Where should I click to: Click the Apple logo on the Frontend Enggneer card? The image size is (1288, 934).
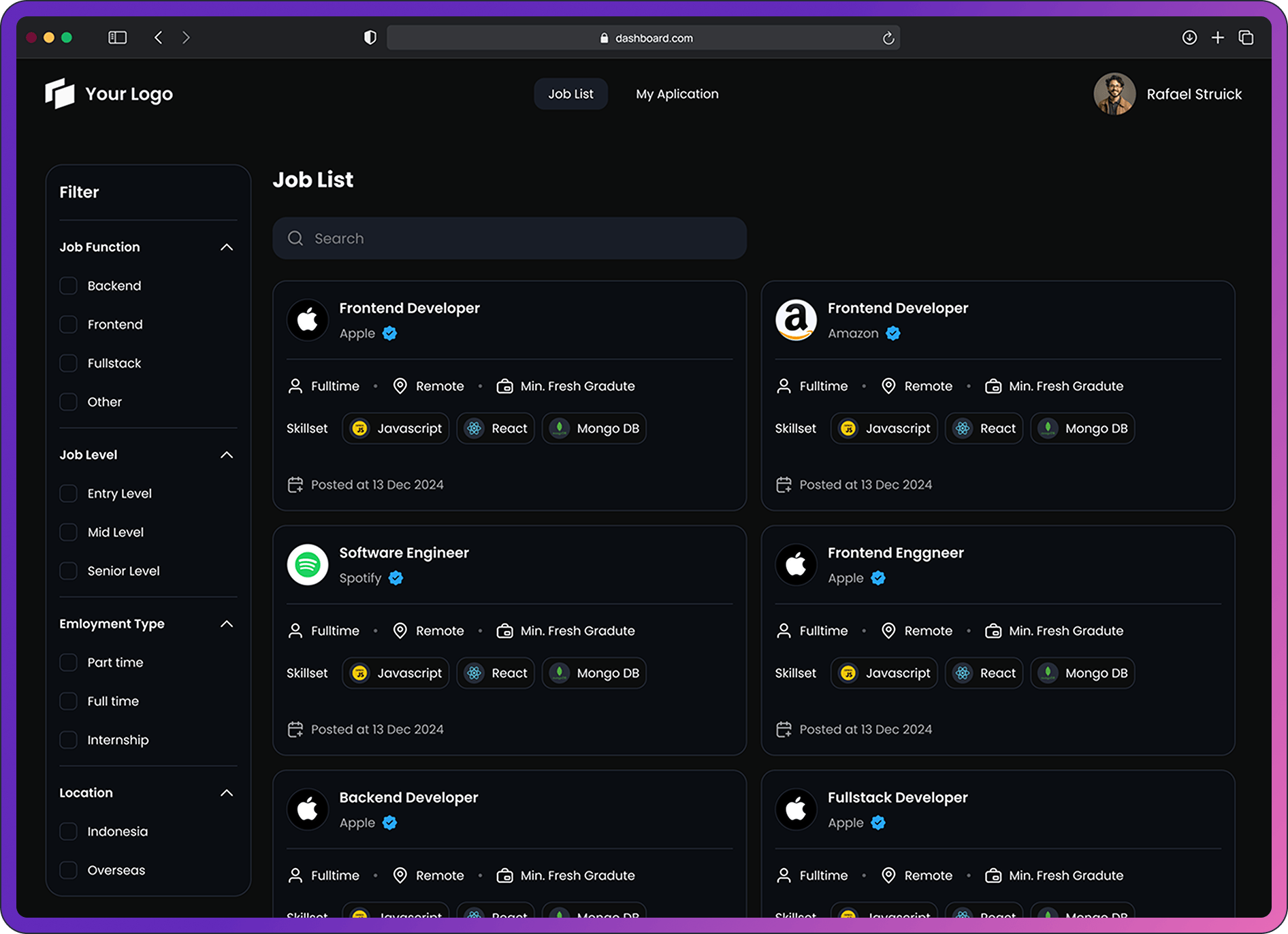[796, 564]
